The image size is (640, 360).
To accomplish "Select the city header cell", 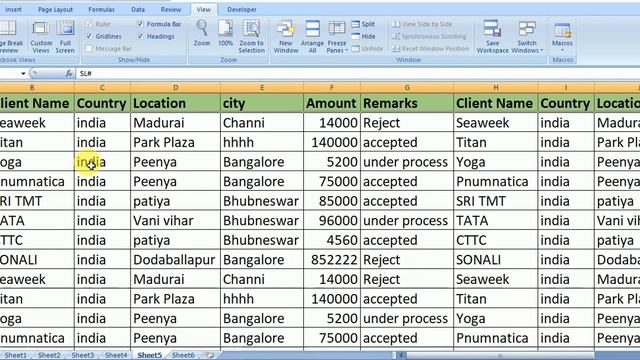I will (x=262, y=103).
